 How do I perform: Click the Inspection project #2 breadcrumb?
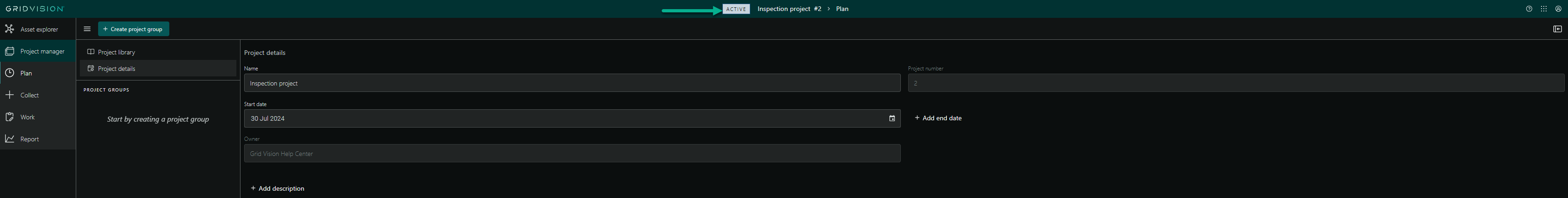(789, 9)
